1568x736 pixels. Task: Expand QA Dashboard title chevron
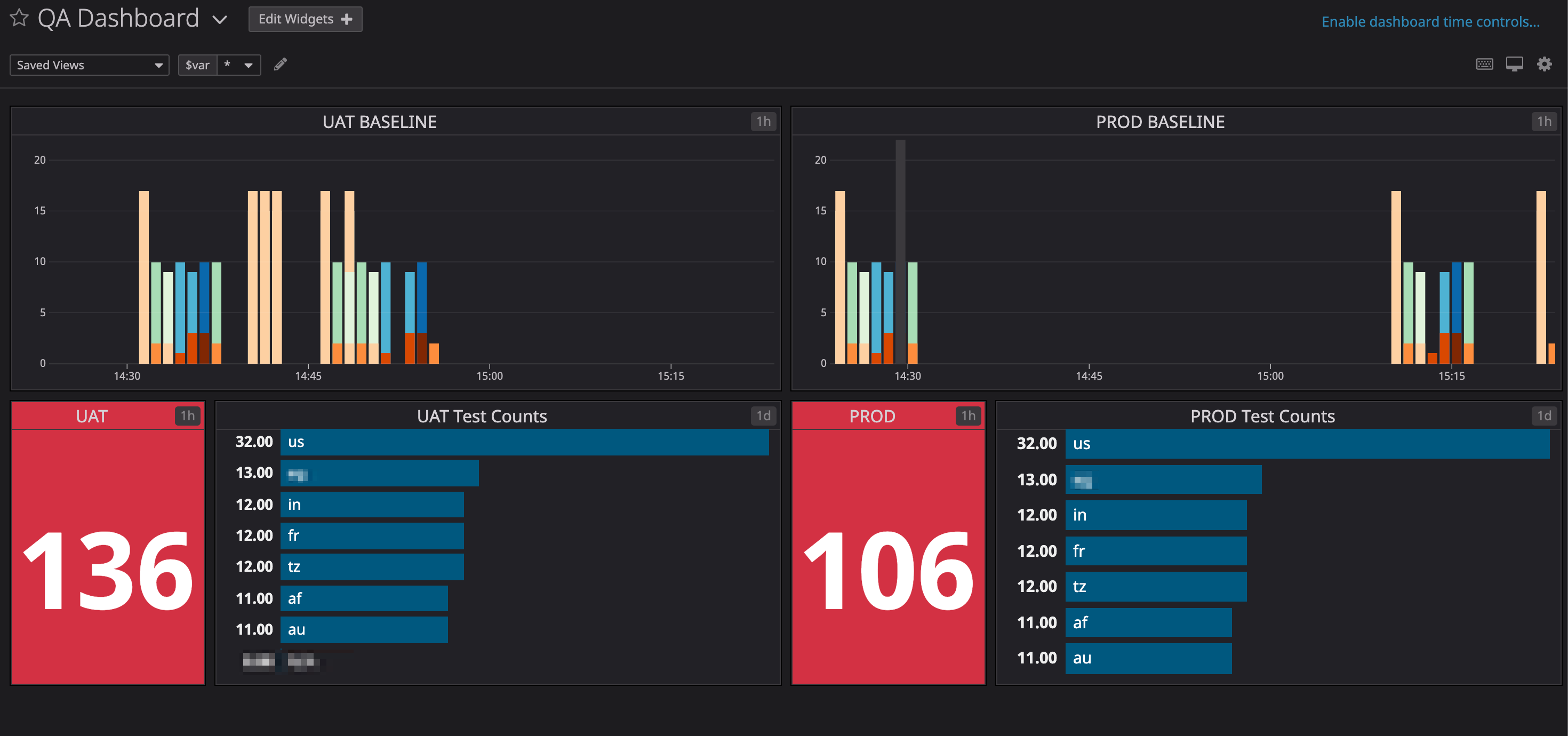tap(220, 20)
